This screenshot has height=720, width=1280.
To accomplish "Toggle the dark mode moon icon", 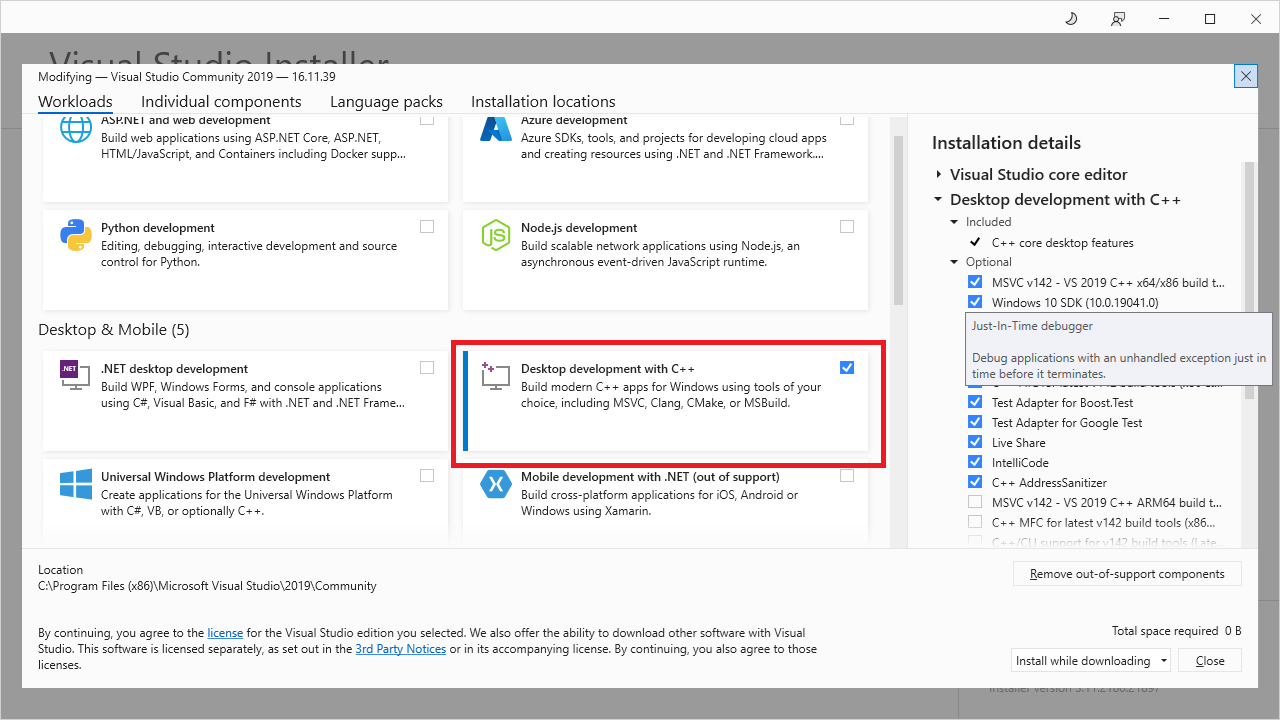I will tap(1071, 19).
